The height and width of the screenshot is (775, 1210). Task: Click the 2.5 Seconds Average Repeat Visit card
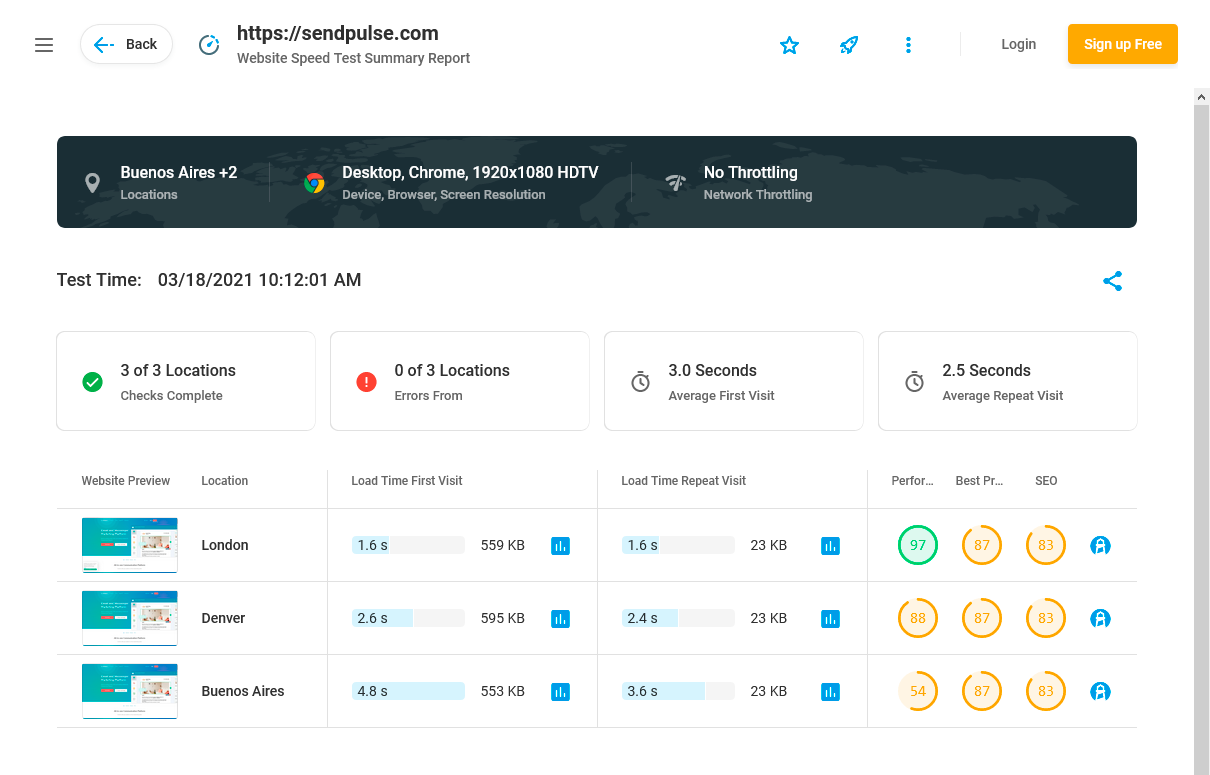pyautogui.click(x=1008, y=381)
